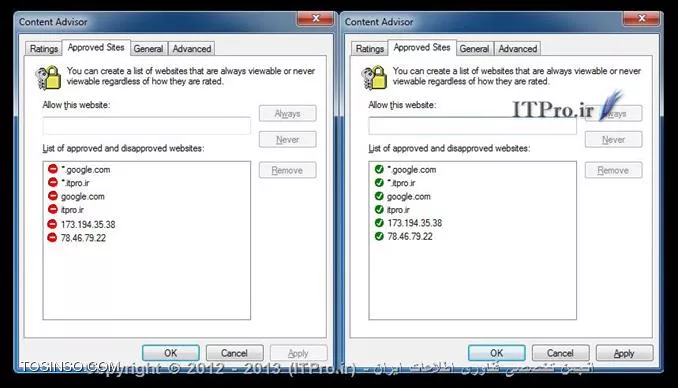The image size is (678, 388).
Task: Select *.itpro.ir entry in right list
Action: coord(401,183)
